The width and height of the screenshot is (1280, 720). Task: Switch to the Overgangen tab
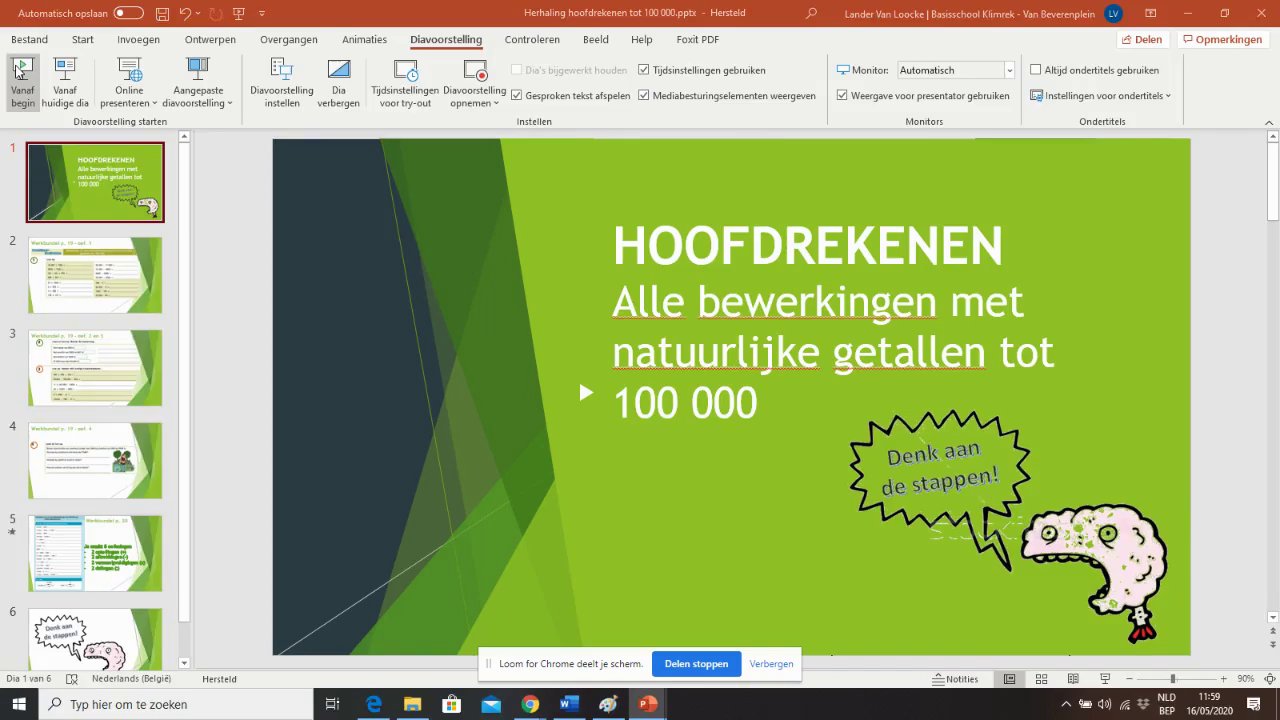point(289,40)
